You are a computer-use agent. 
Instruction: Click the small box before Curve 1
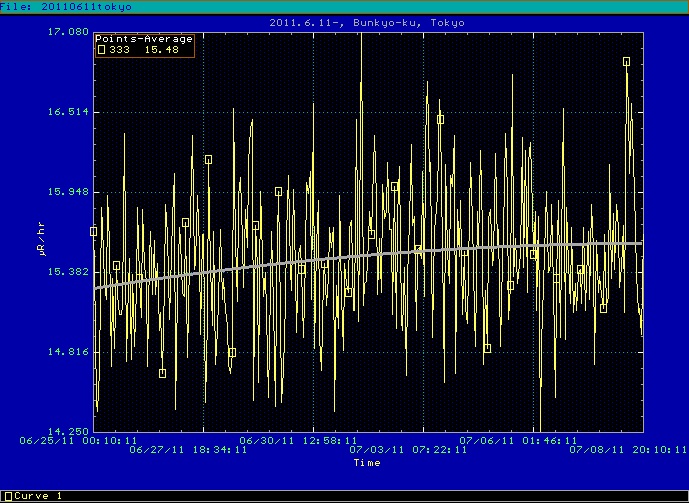point(5,496)
